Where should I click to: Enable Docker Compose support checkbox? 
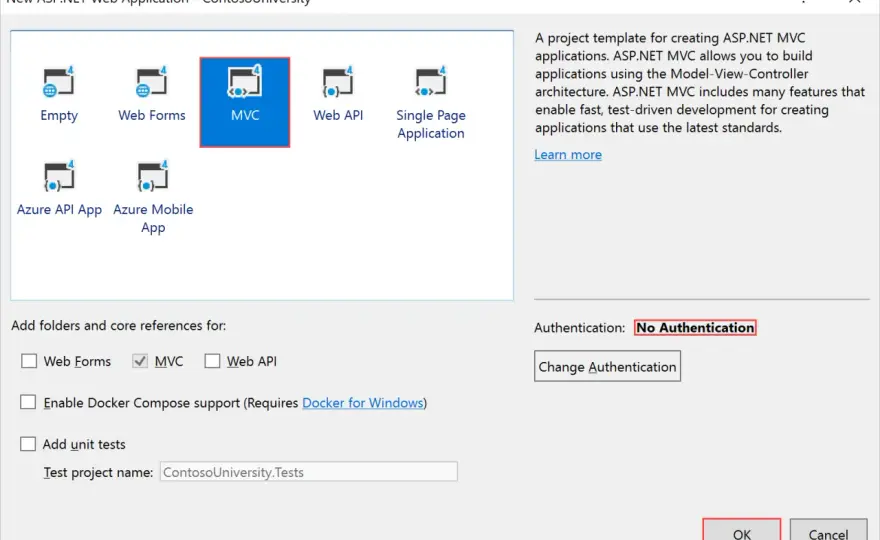click(x=28, y=402)
